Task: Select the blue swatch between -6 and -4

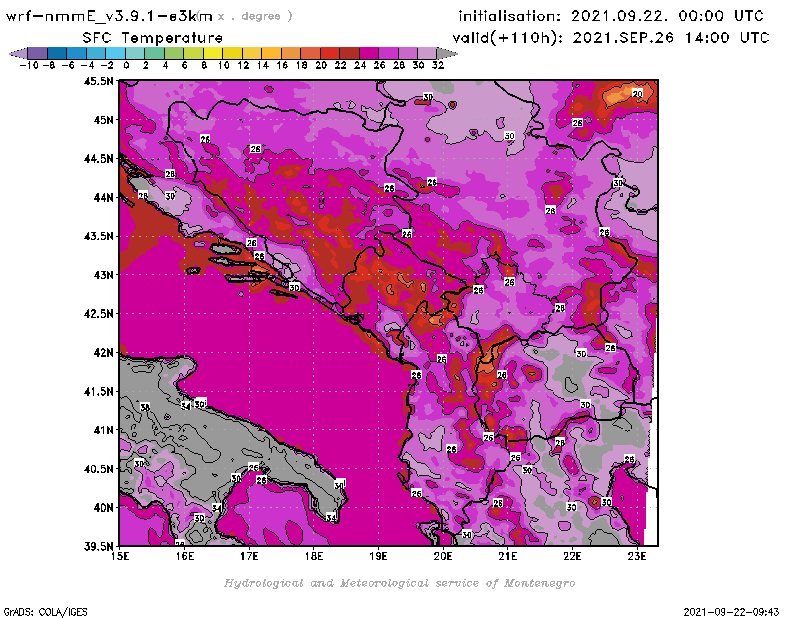Action: point(76,53)
